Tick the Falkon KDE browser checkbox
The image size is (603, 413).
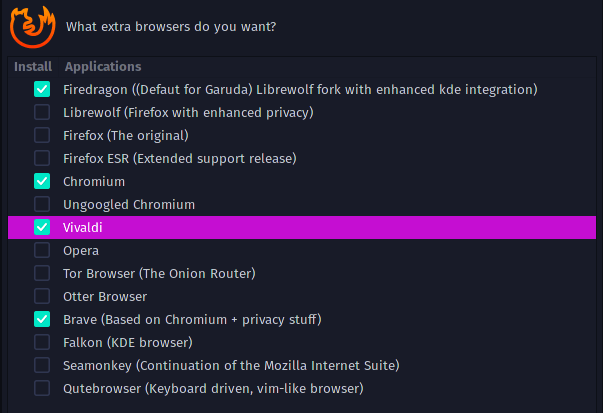tap(42, 342)
